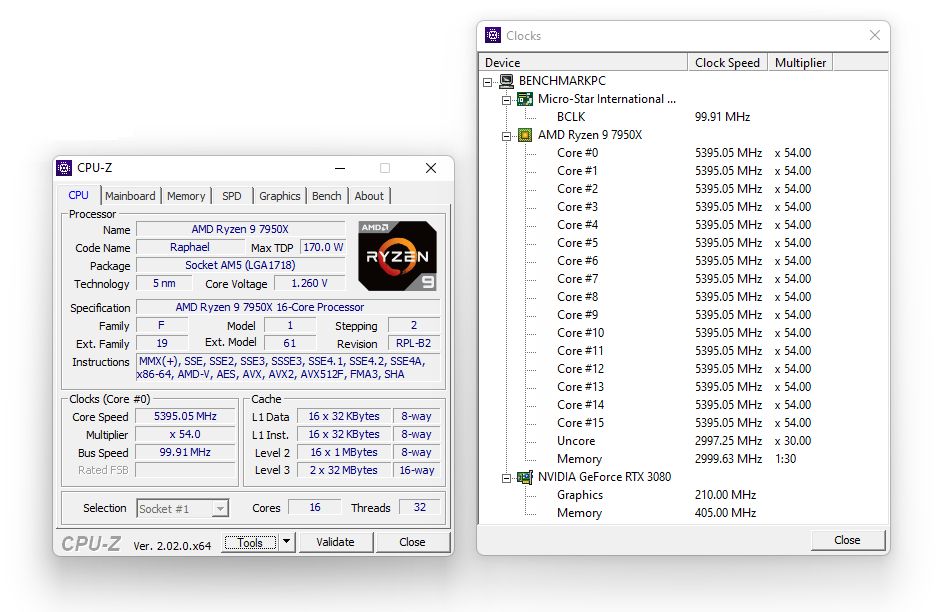Select the Core #4 row
Image resolution: width=948 pixels, height=612 pixels.
pyautogui.click(x=683, y=225)
